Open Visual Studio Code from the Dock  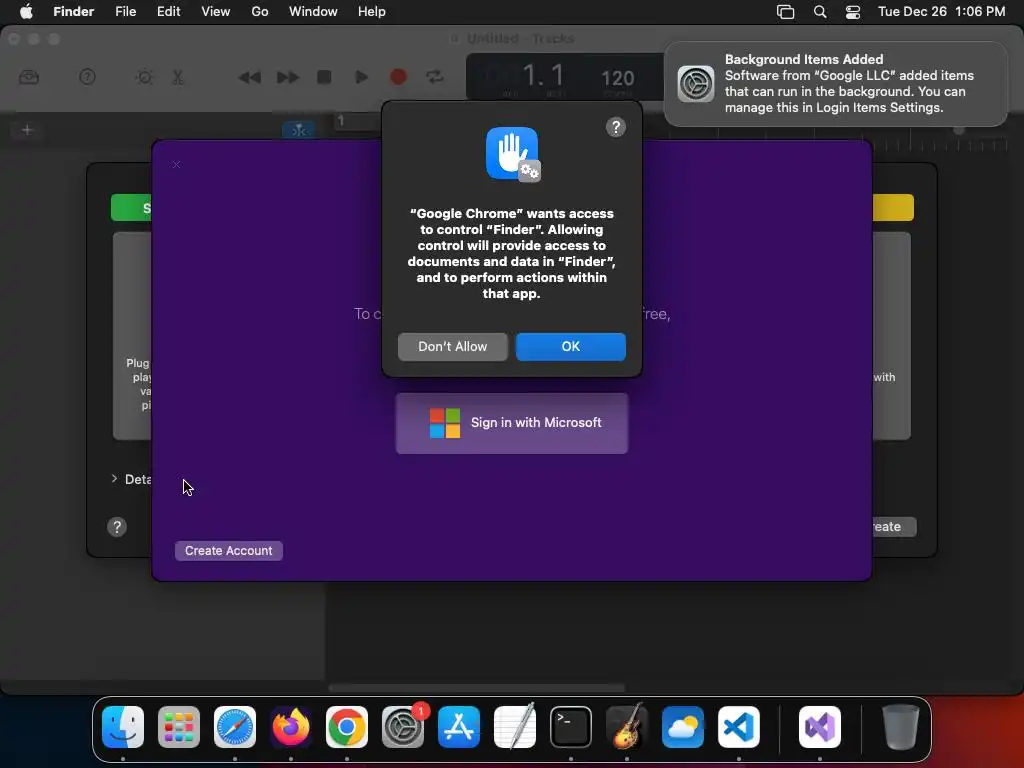pos(739,727)
